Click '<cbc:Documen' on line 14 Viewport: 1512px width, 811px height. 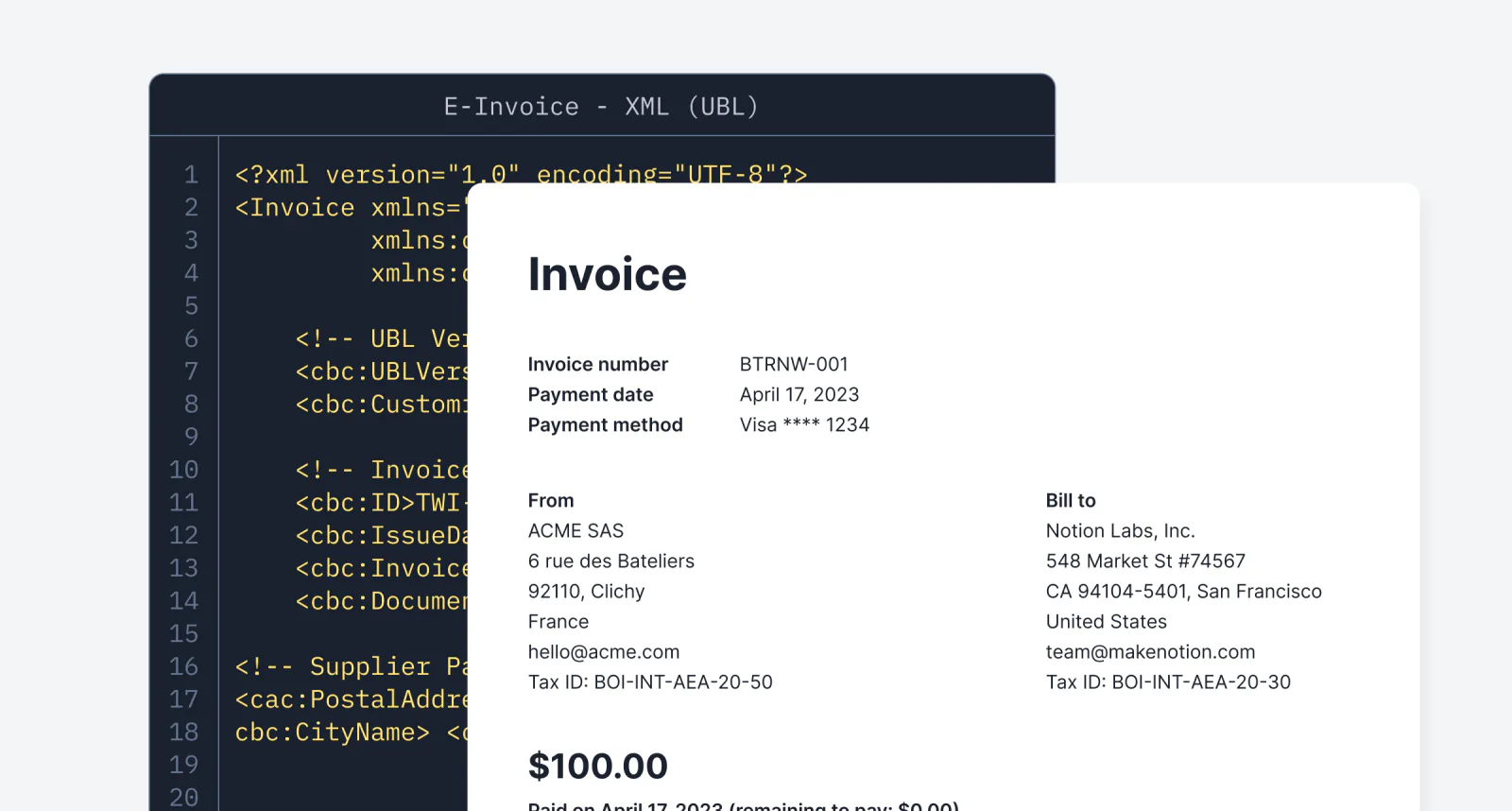tap(381, 601)
